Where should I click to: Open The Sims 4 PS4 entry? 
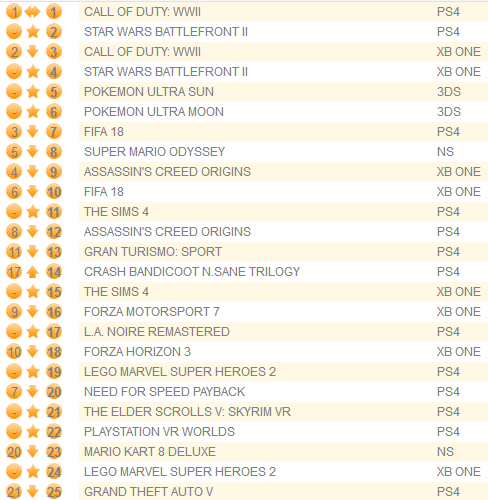pos(116,212)
